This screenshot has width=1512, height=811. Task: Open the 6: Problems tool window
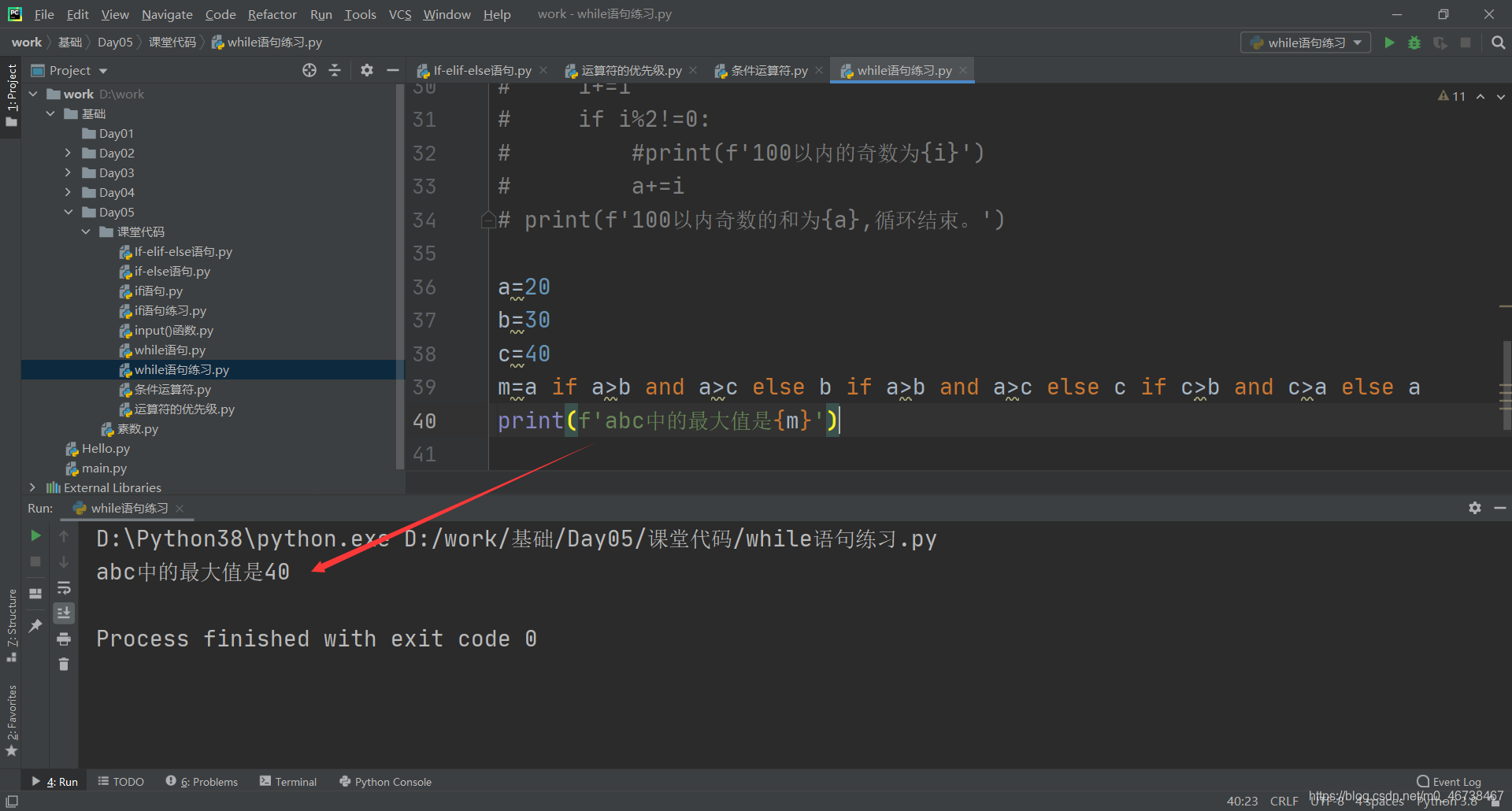[202, 782]
